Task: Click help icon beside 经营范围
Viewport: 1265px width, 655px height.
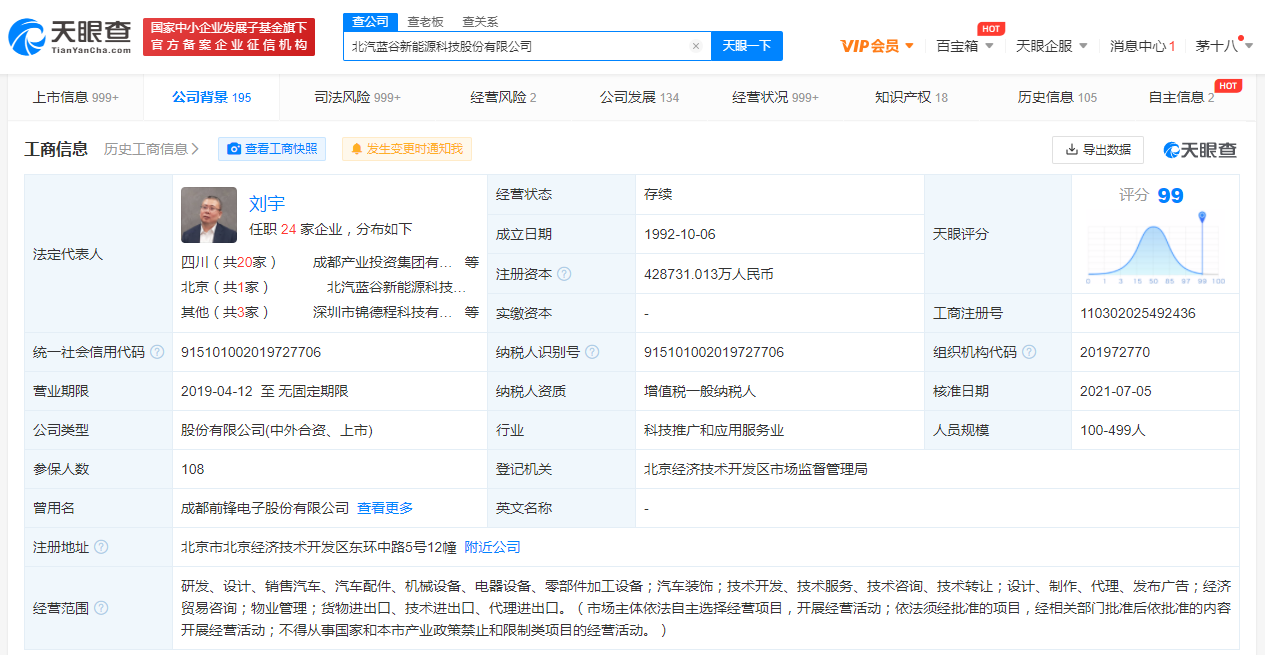Action: point(101,608)
